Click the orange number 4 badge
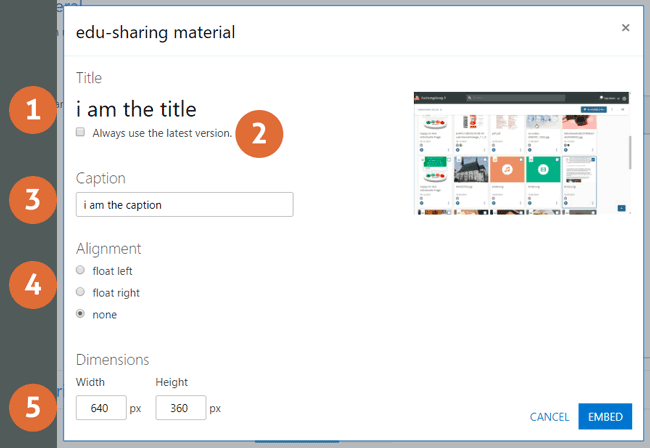 (34, 286)
